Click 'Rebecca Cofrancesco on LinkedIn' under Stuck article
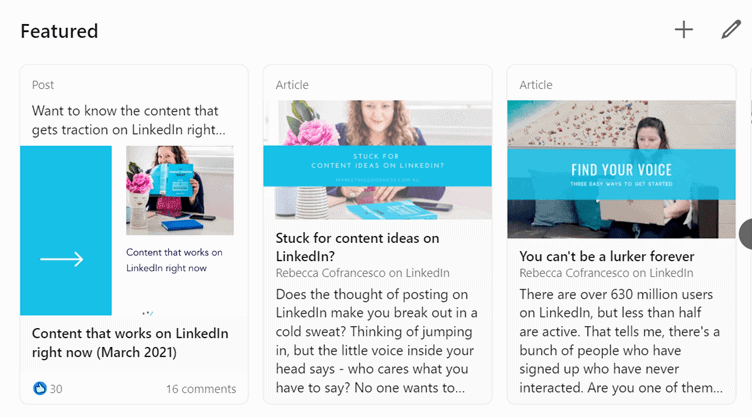The image size is (752, 417). coord(363,273)
